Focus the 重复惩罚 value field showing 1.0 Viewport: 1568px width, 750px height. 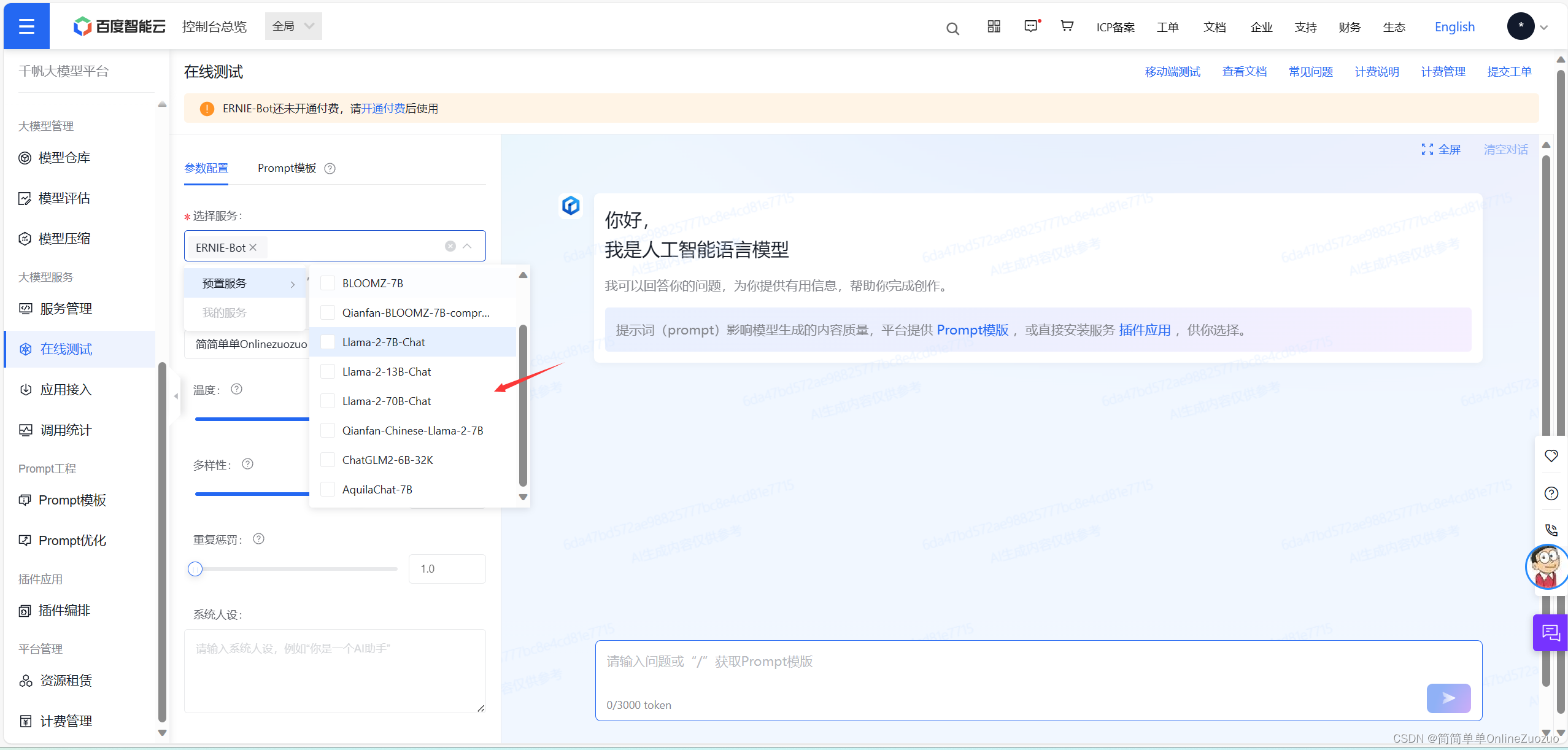coord(447,569)
